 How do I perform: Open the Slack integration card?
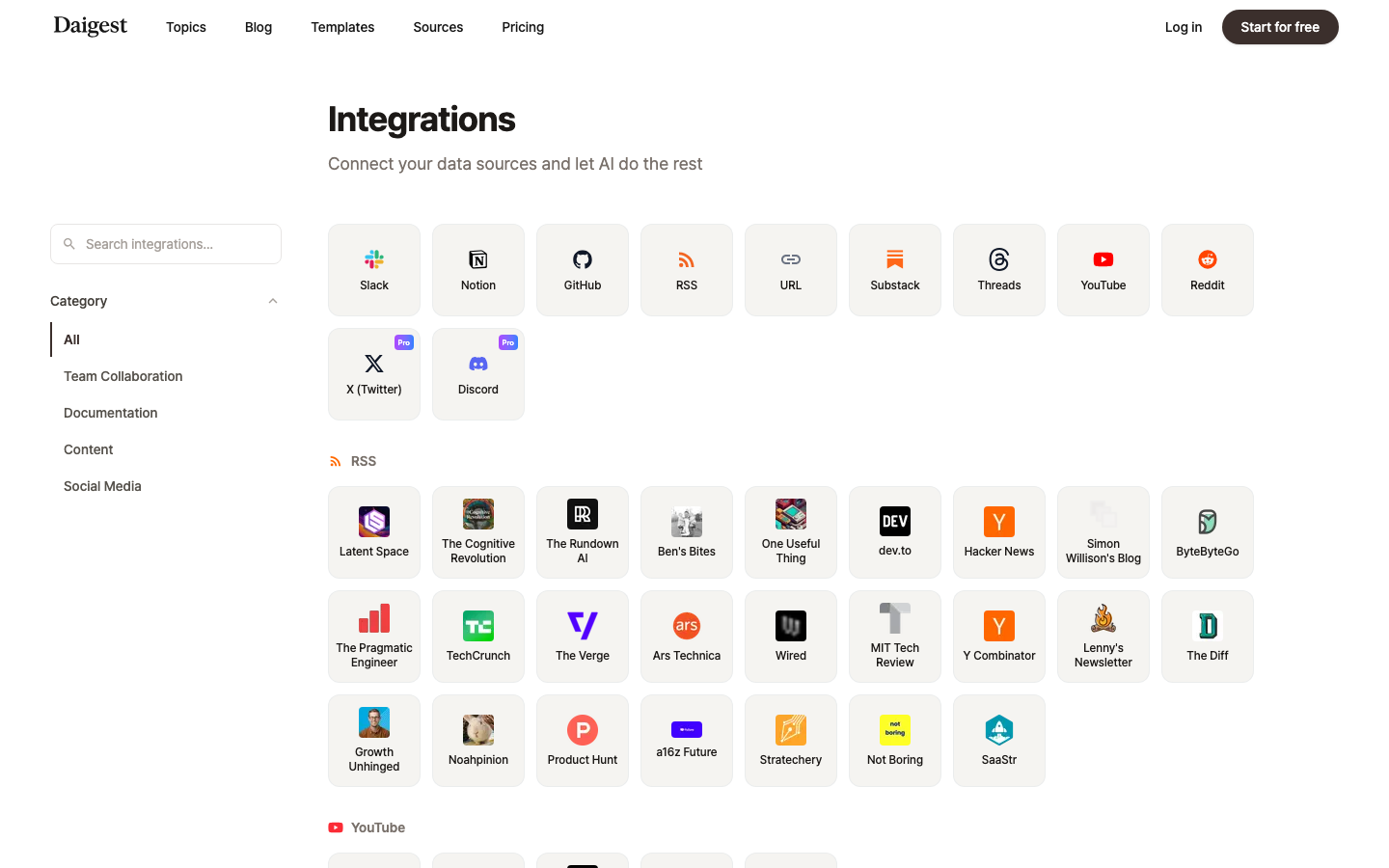point(374,270)
